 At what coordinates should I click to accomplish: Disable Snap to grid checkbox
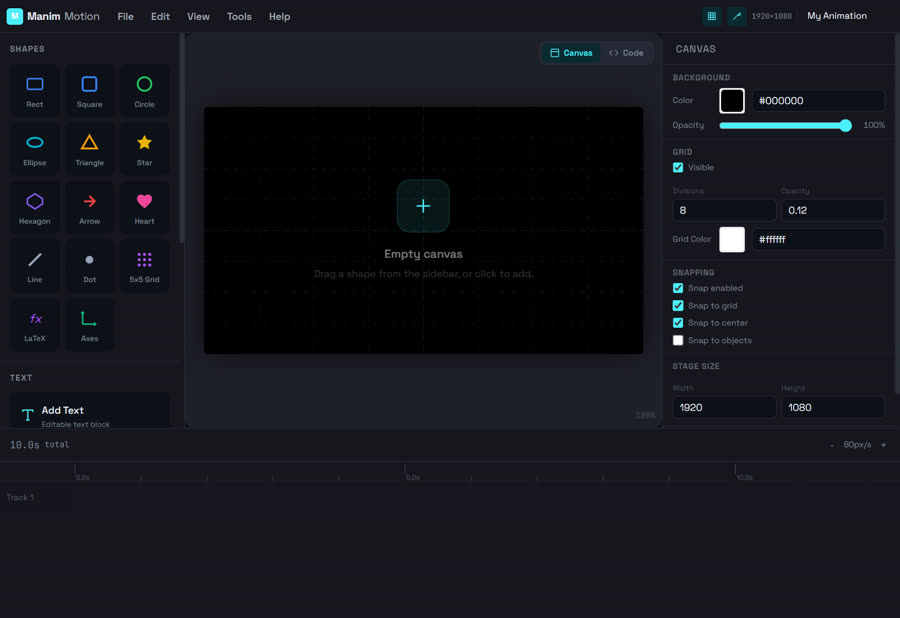678,305
